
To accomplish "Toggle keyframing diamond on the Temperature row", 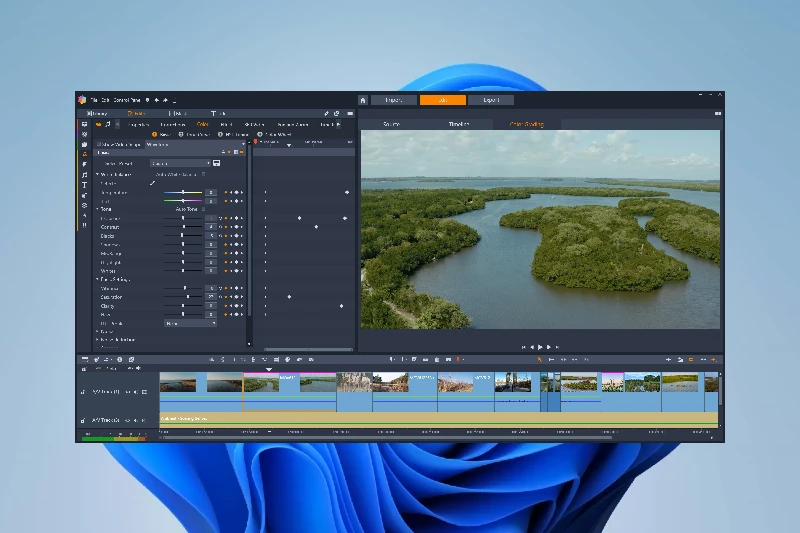I will [x=226, y=192].
